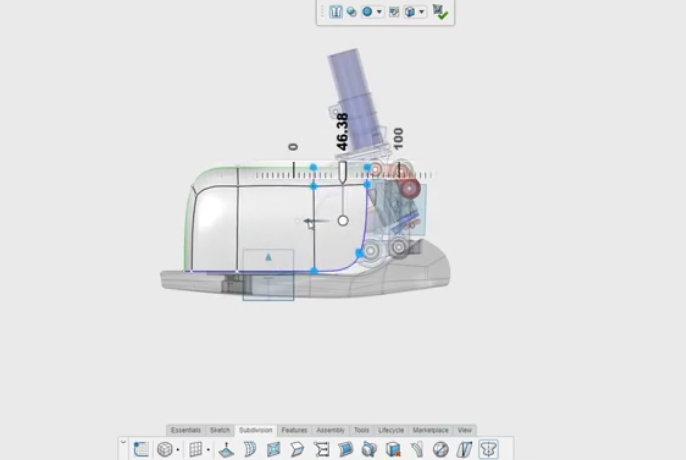Screen dimensions: 686x460
Task: Select the bridge ladder-shaped tool icon
Action: [x=321, y=449]
